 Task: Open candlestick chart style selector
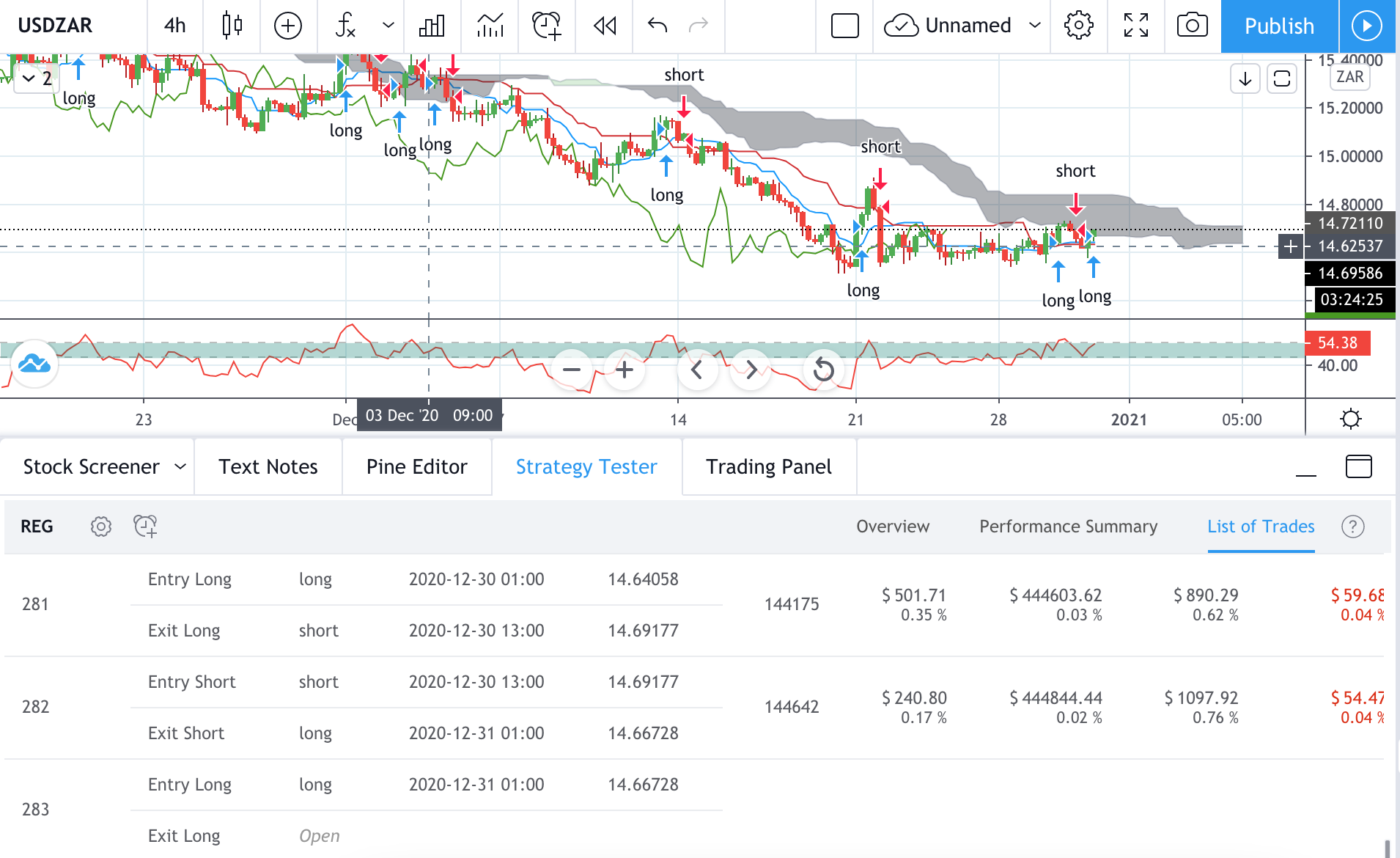(232, 26)
